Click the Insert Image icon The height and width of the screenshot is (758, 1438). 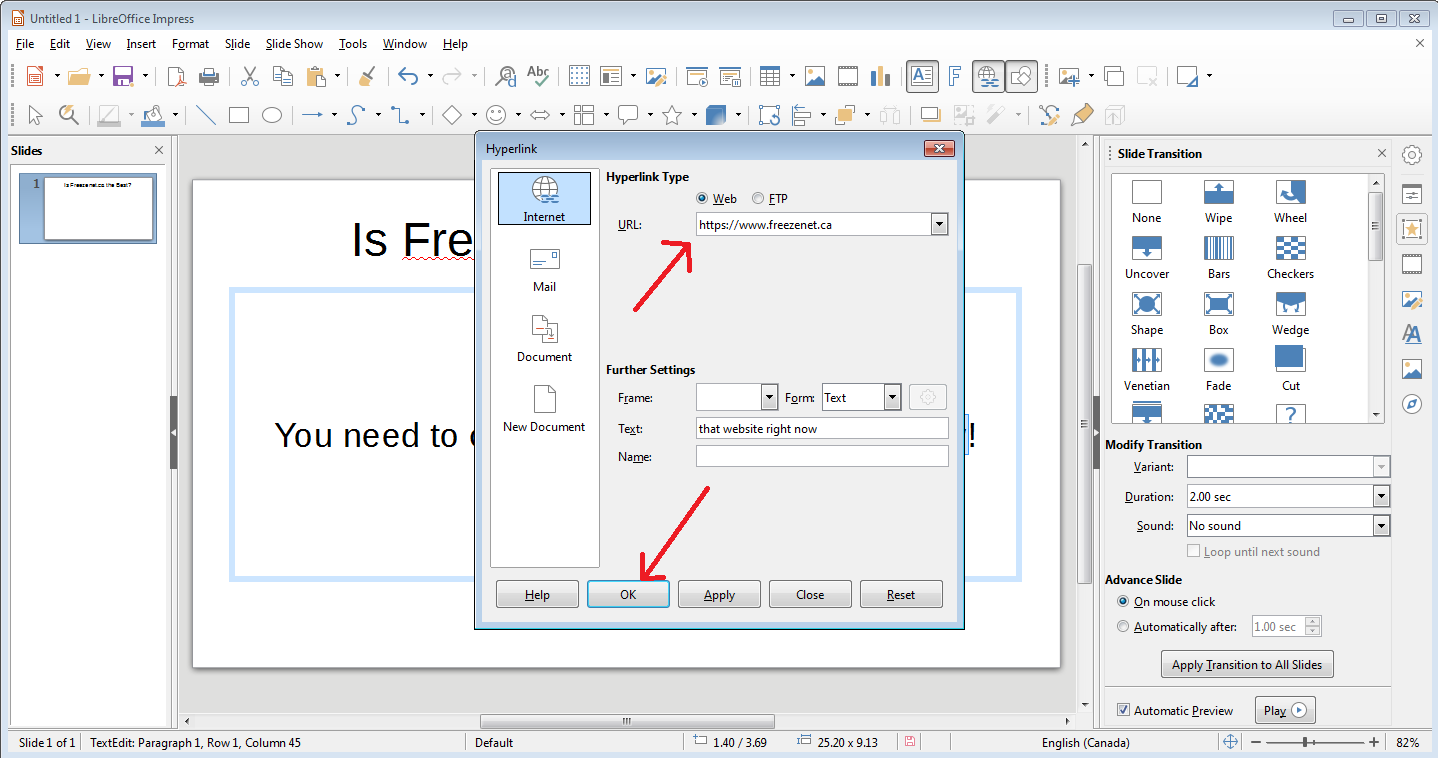815,76
